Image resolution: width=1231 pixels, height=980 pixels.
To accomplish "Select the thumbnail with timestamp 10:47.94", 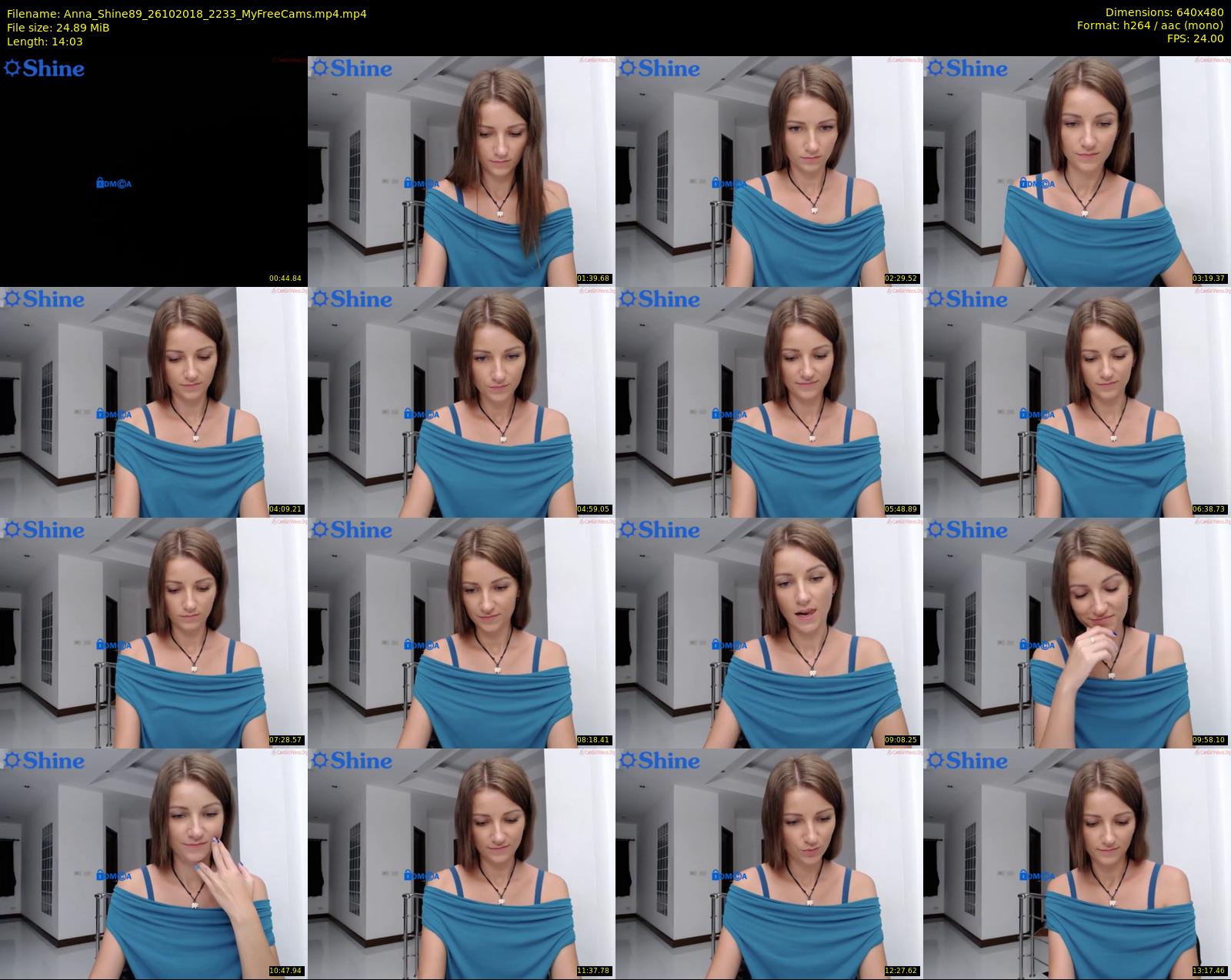I will click(154, 863).
